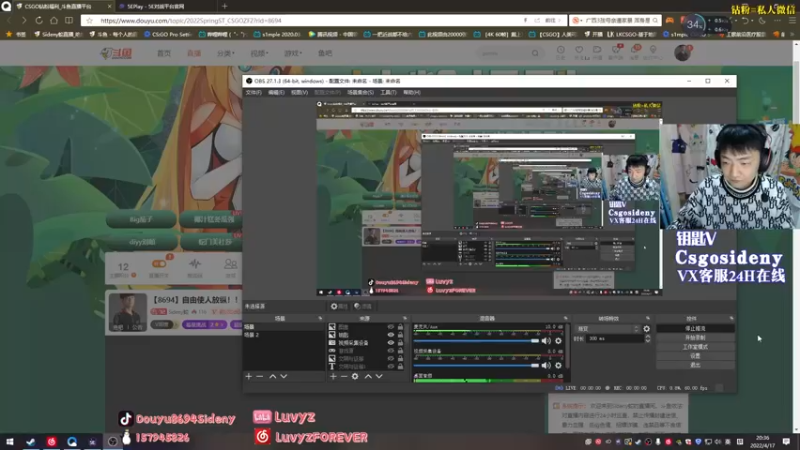Expand the 分类 dropdown in the Douyu nav
The image size is (800, 450).
[226, 53]
